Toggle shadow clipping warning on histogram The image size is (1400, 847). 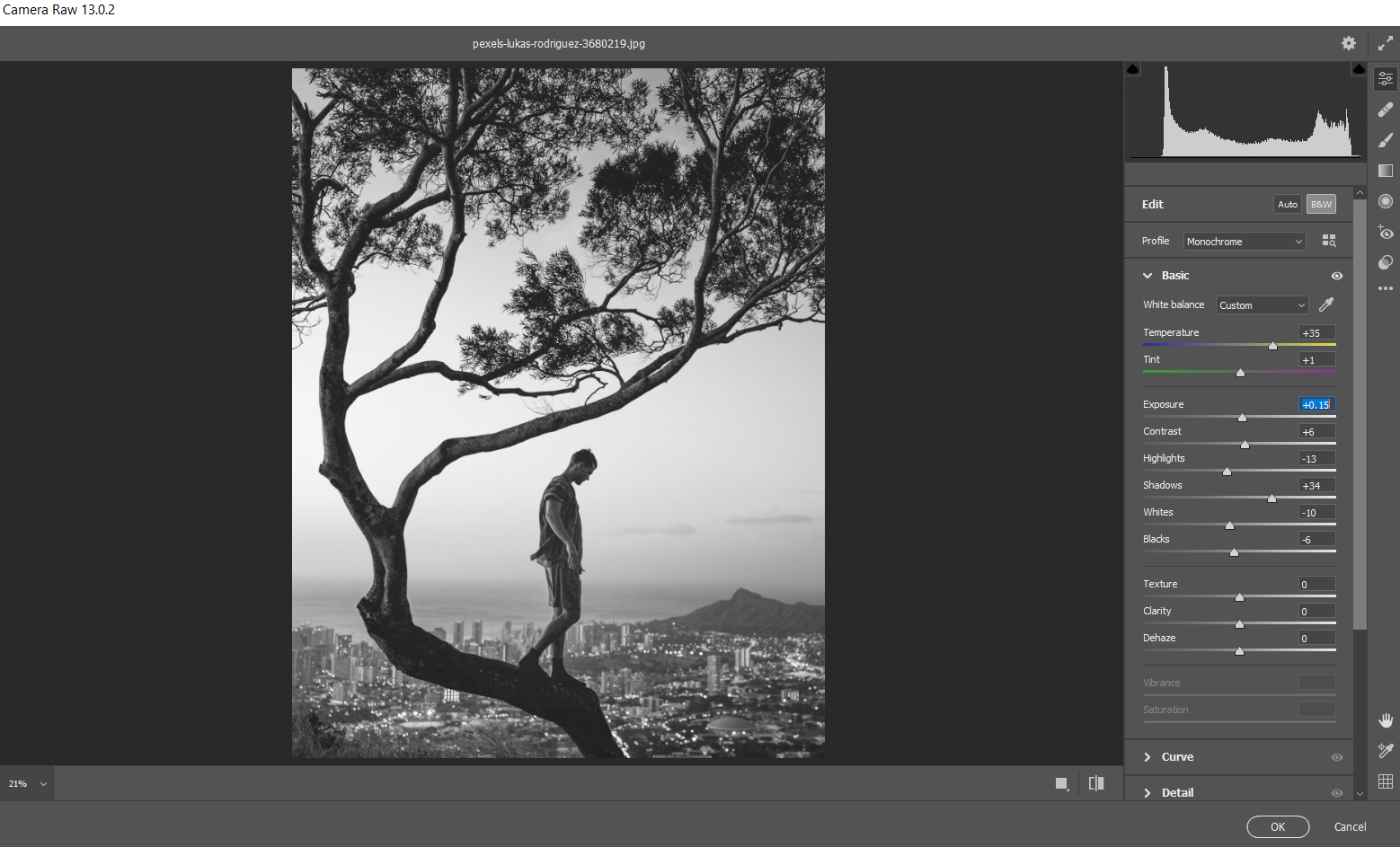(x=1132, y=68)
